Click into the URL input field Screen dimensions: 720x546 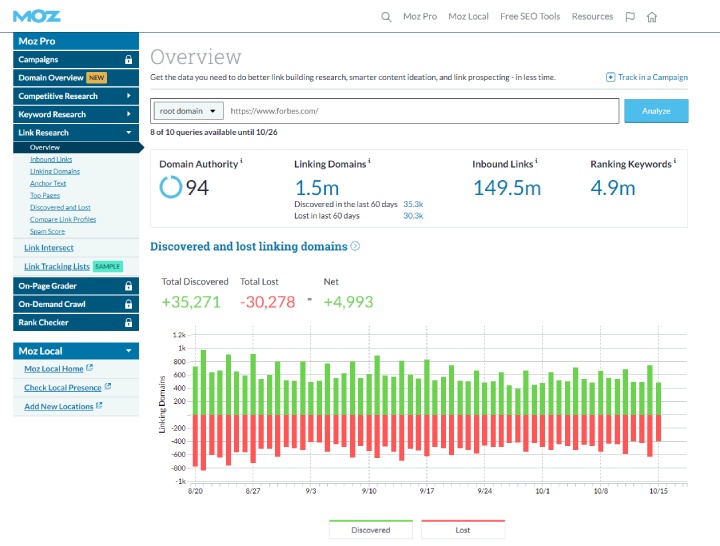[422, 111]
